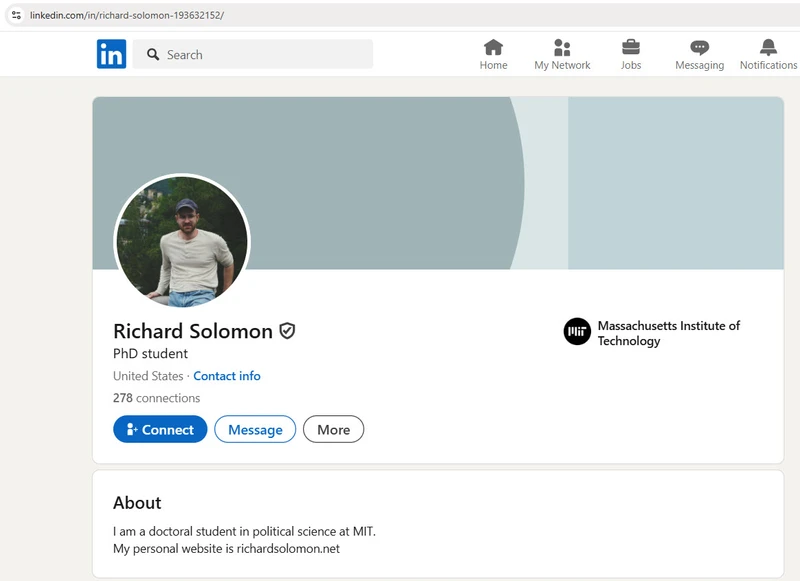
Task: Open the Home icon in navigation
Action: point(493,47)
